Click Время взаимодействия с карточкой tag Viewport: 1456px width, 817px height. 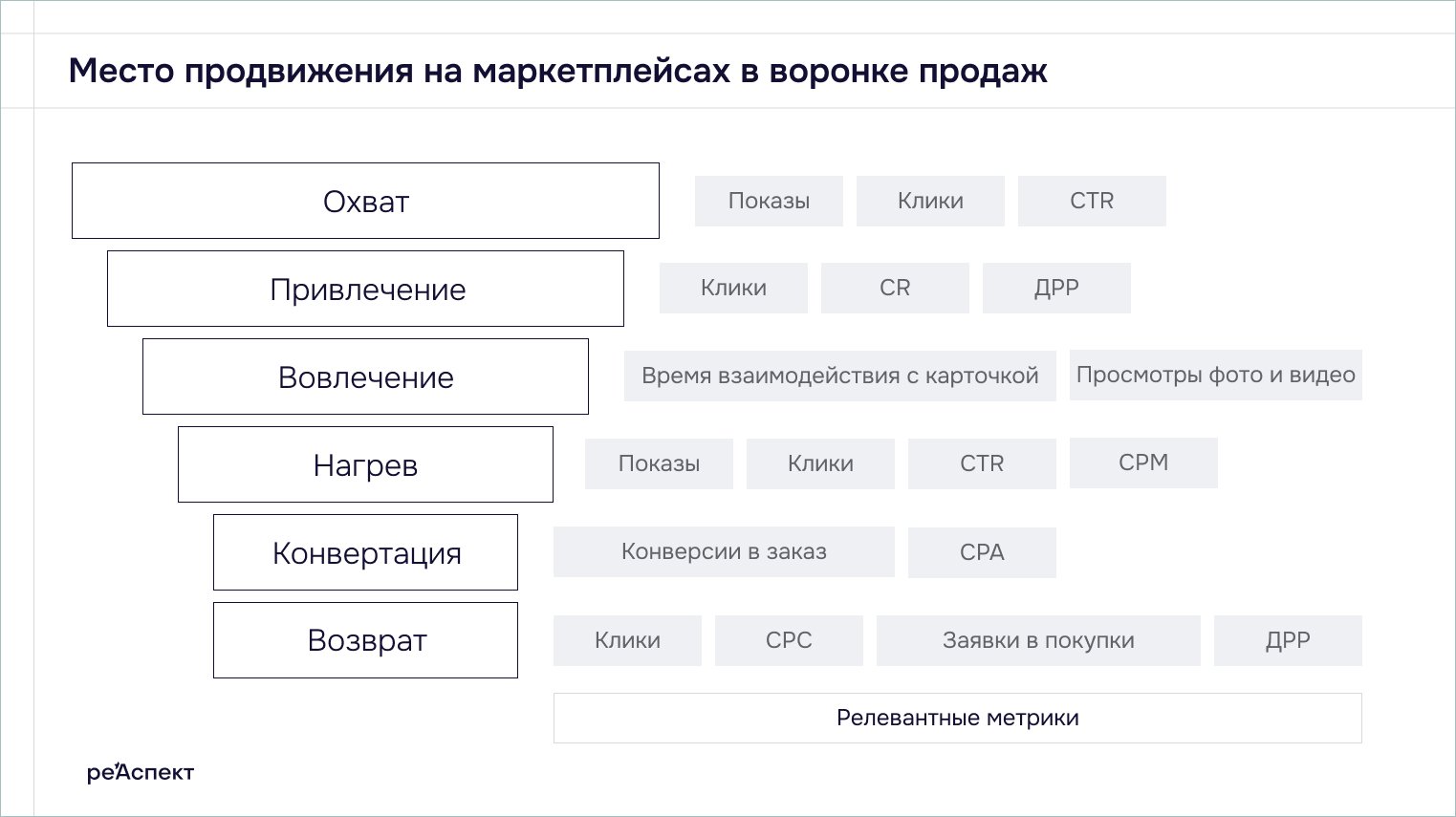[x=839, y=376]
